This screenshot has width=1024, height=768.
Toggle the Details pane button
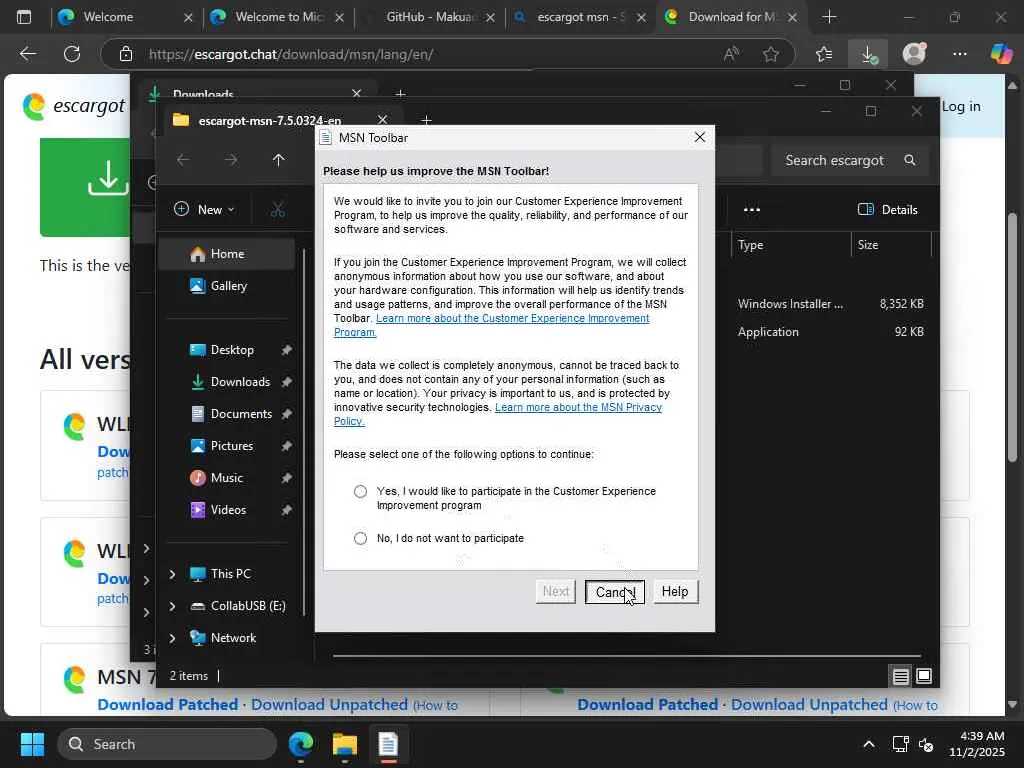tap(888, 210)
